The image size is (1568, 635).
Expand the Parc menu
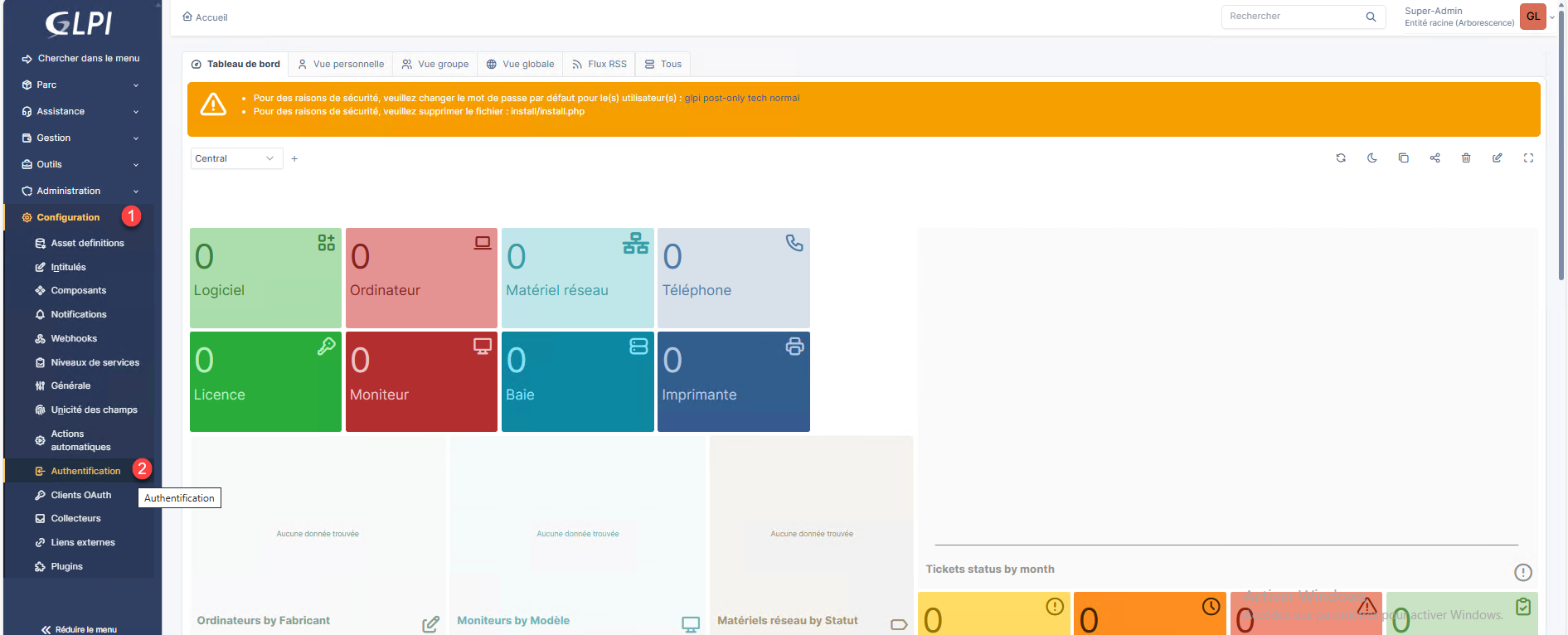(80, 85)
